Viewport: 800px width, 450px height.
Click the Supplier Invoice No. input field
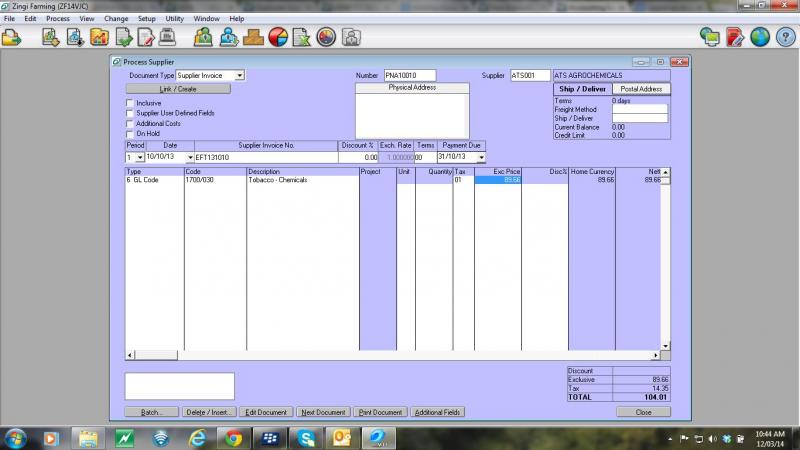265,157
